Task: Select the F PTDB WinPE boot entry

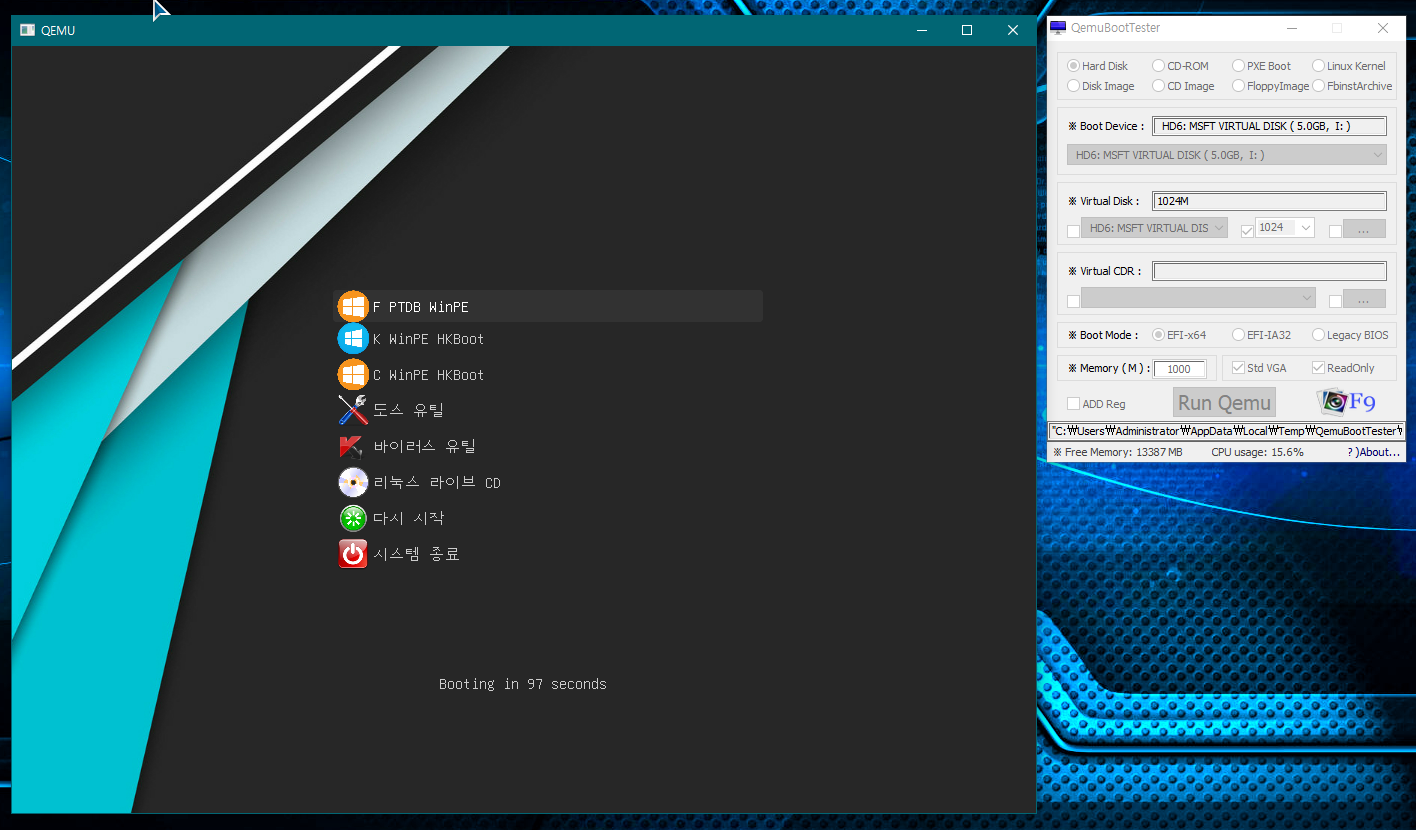Action: coord(548,306)
